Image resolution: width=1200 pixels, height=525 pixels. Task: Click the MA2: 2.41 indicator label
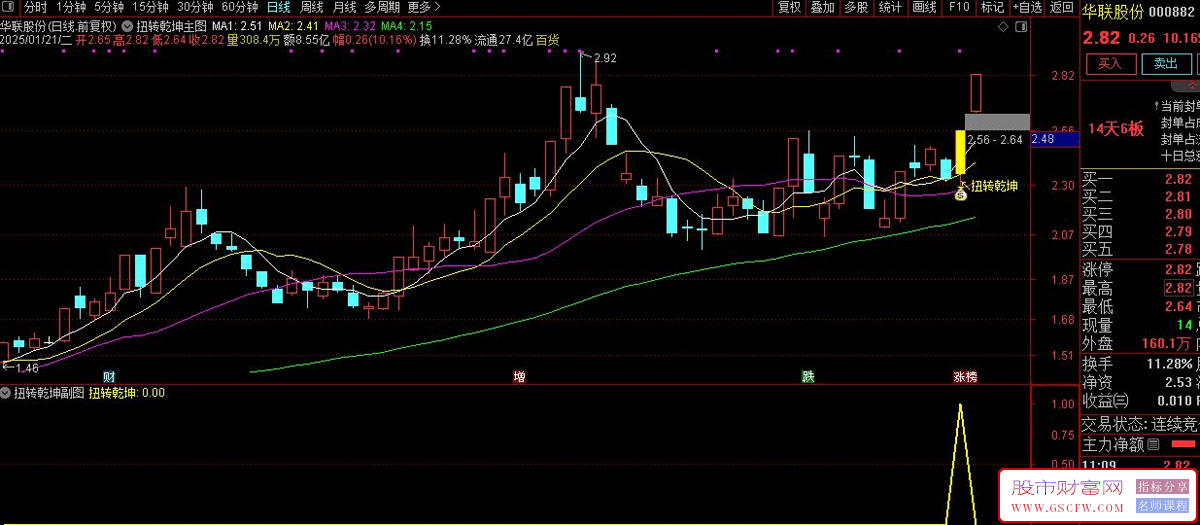(x=294, y=24)
